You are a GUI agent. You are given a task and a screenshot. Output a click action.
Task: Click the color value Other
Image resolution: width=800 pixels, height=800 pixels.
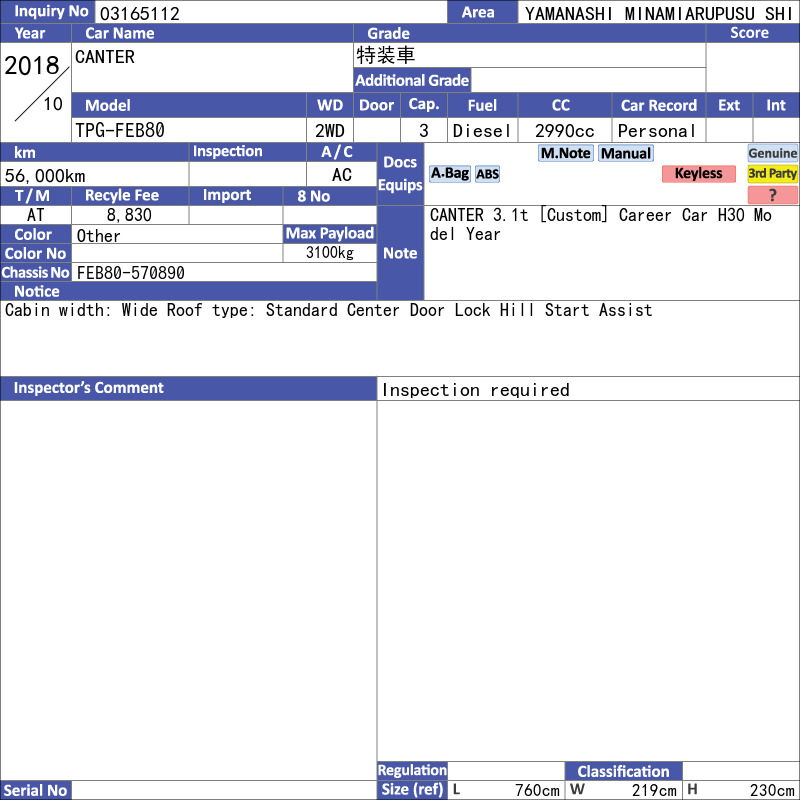[x=98, y=236]
